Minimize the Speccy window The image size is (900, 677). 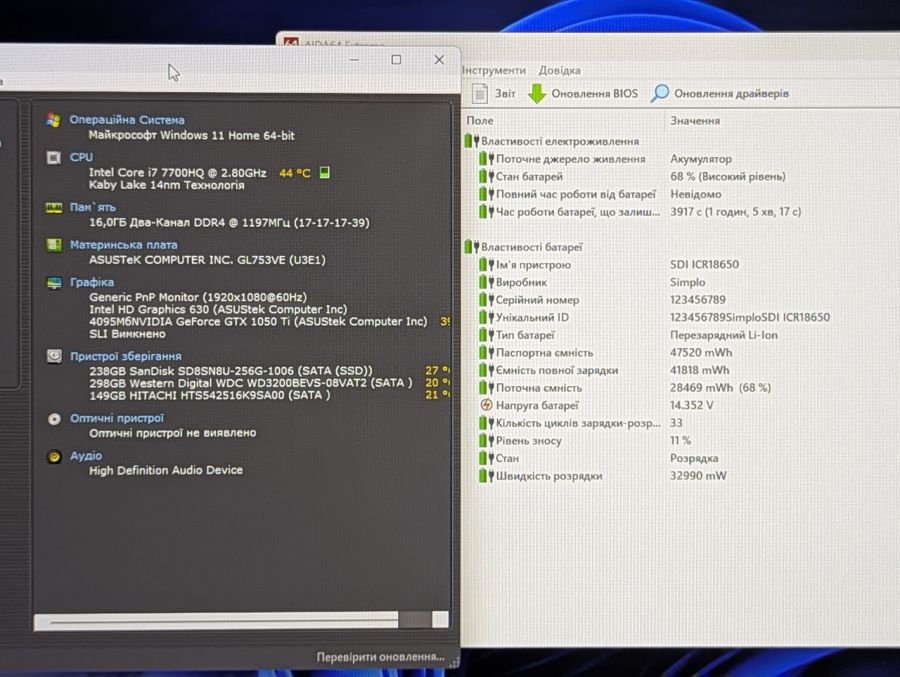tap(354, 60)
